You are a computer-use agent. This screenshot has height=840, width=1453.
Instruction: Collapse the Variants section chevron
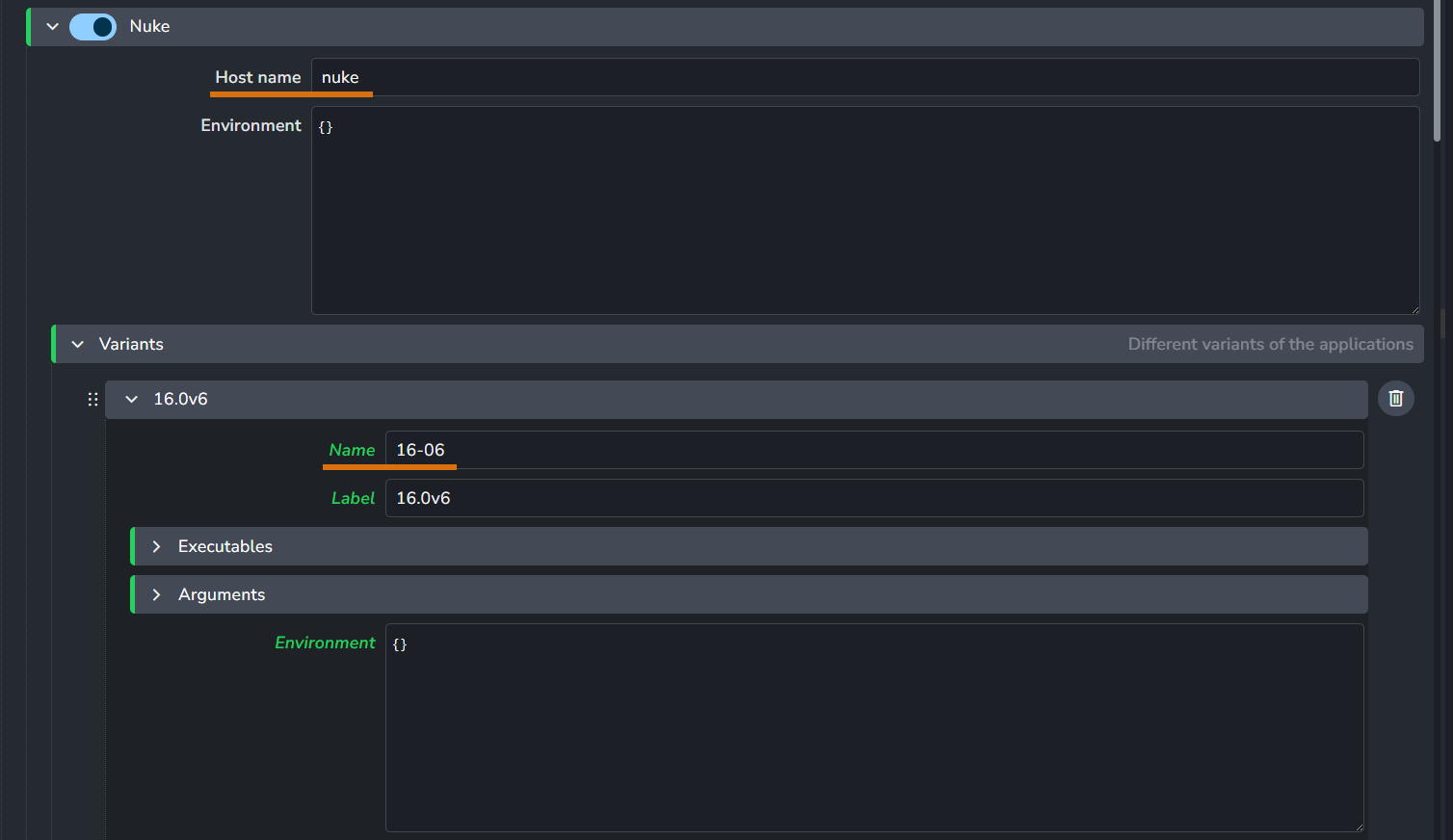78,345
